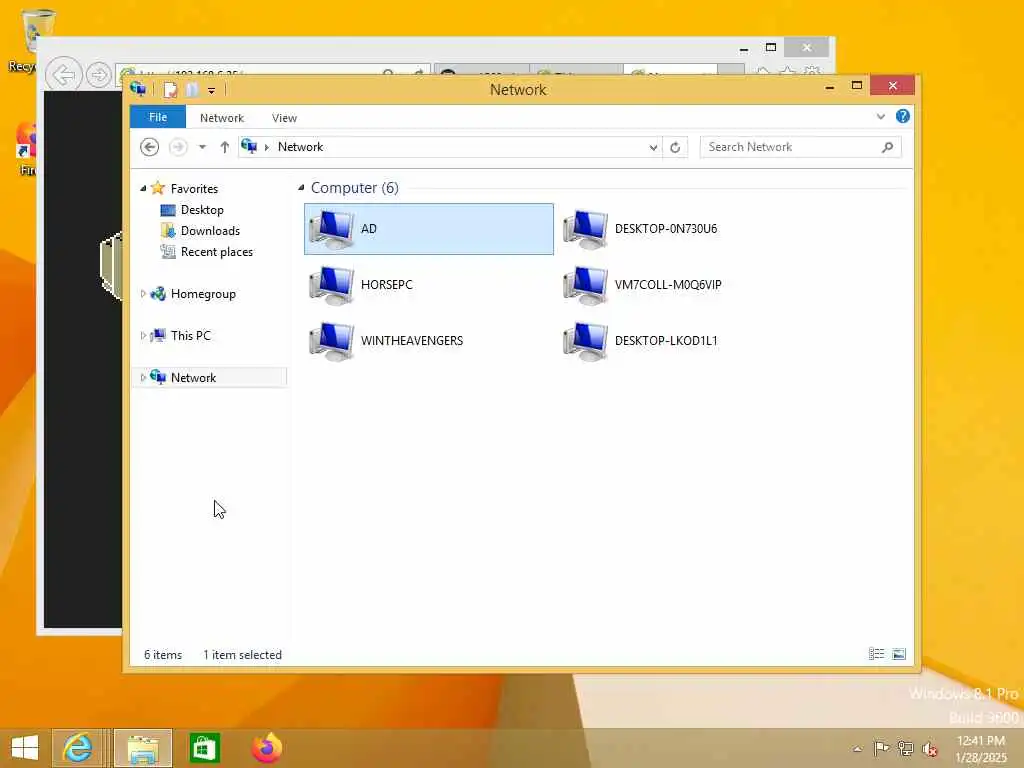1024x768 pixels.
Task: Open the Network window system menu icon
Action: coord(138,89)
